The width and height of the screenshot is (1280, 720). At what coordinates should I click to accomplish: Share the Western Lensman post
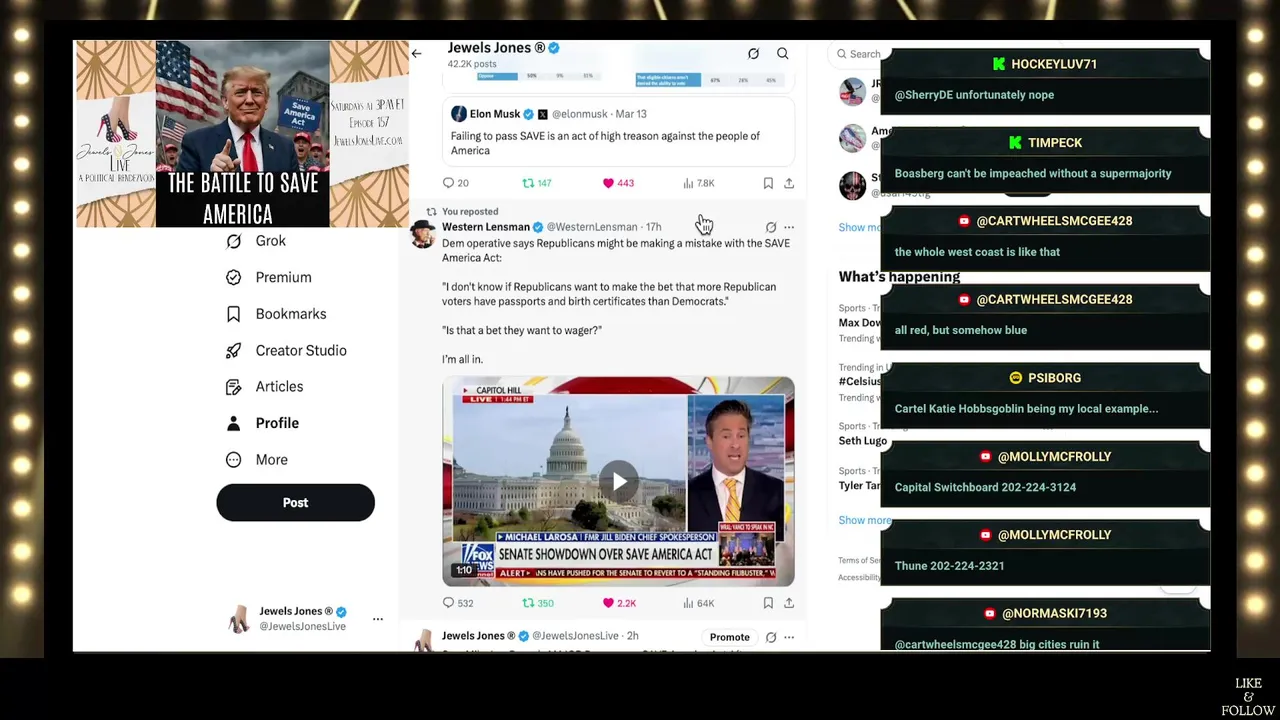pos(789,603)
